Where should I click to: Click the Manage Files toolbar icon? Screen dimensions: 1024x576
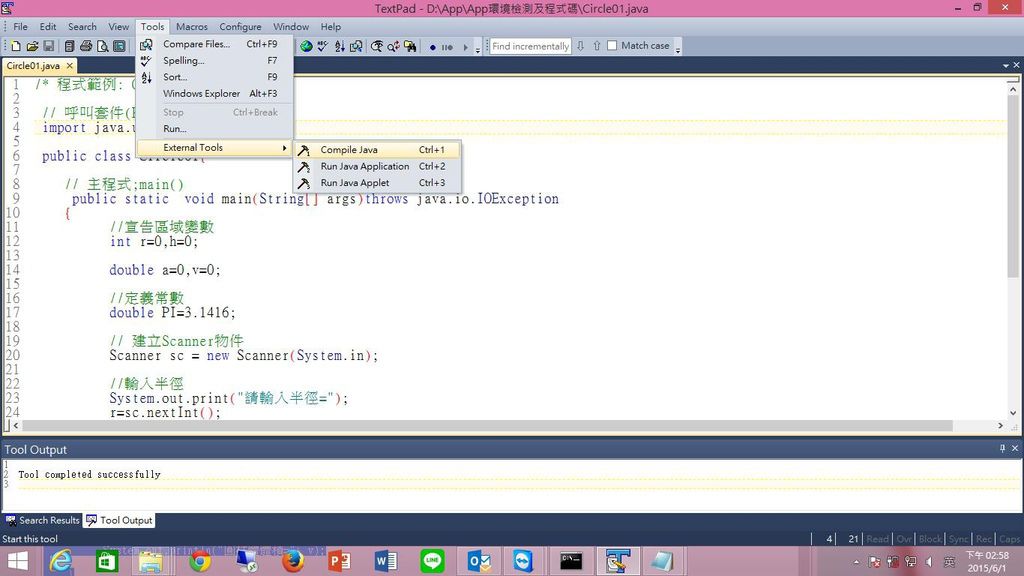click(x=69, y=46)
